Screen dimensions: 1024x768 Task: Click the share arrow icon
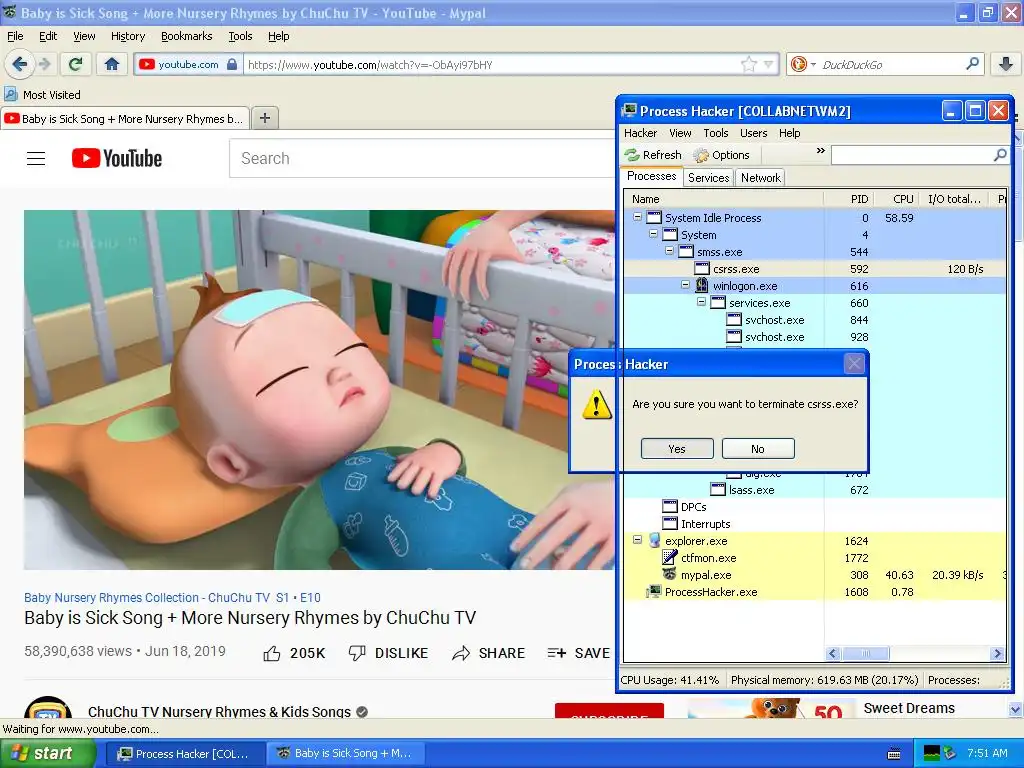click(461, 653)
